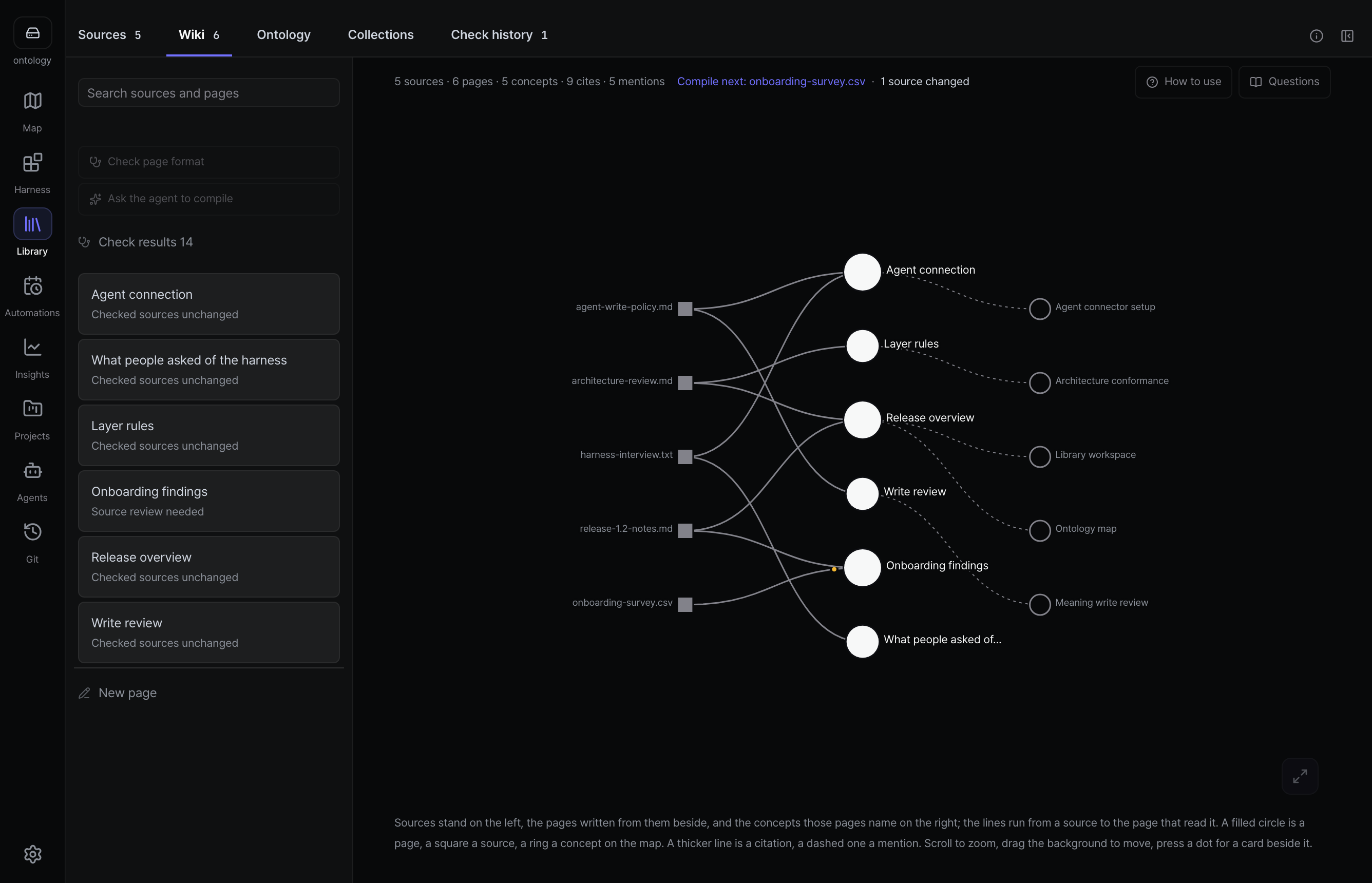1372x883 pixels.
Task: Click the Layer rules page node
Action: click(862, 345)
